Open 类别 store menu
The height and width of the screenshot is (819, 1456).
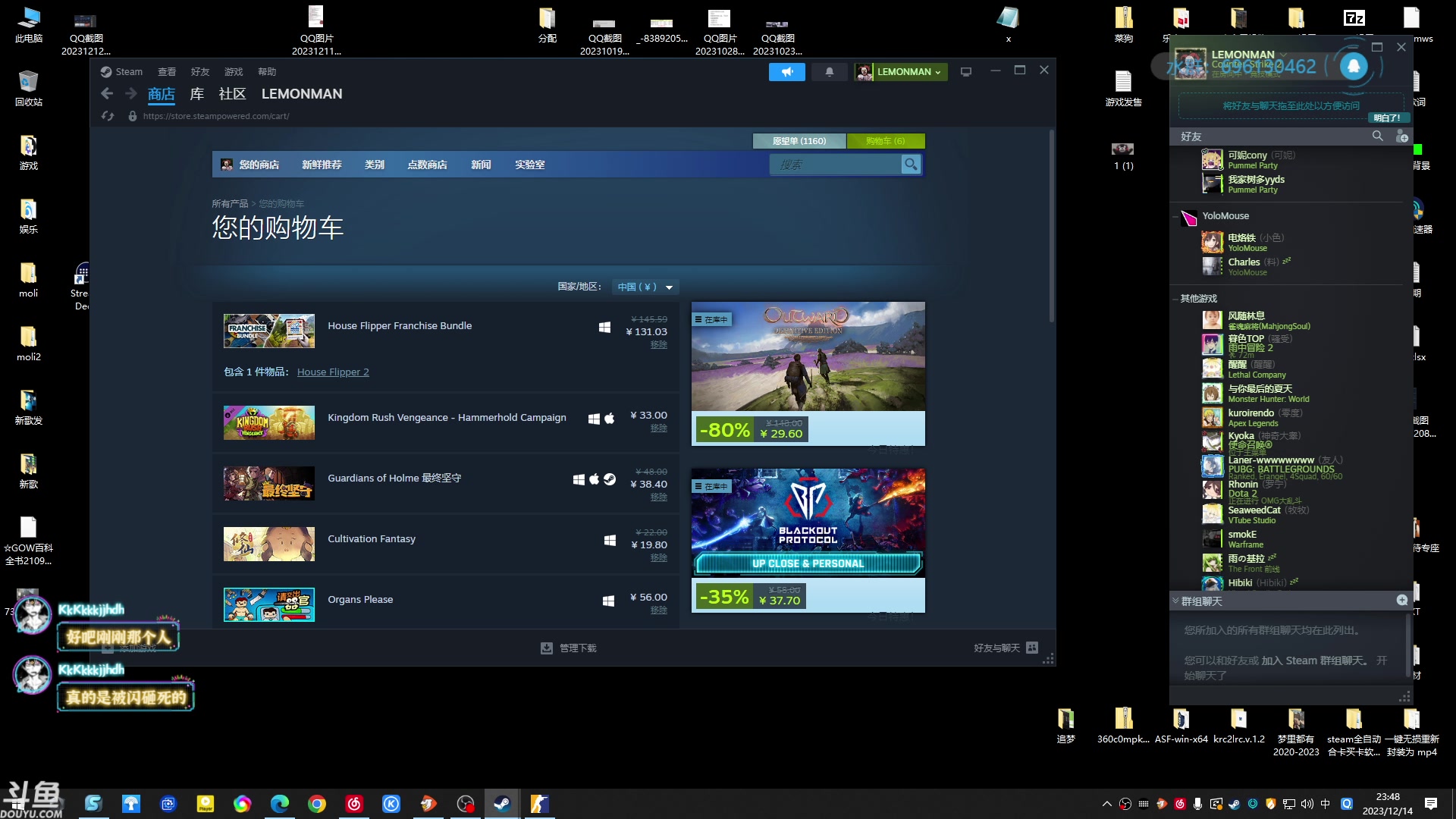tap(375, 165)
